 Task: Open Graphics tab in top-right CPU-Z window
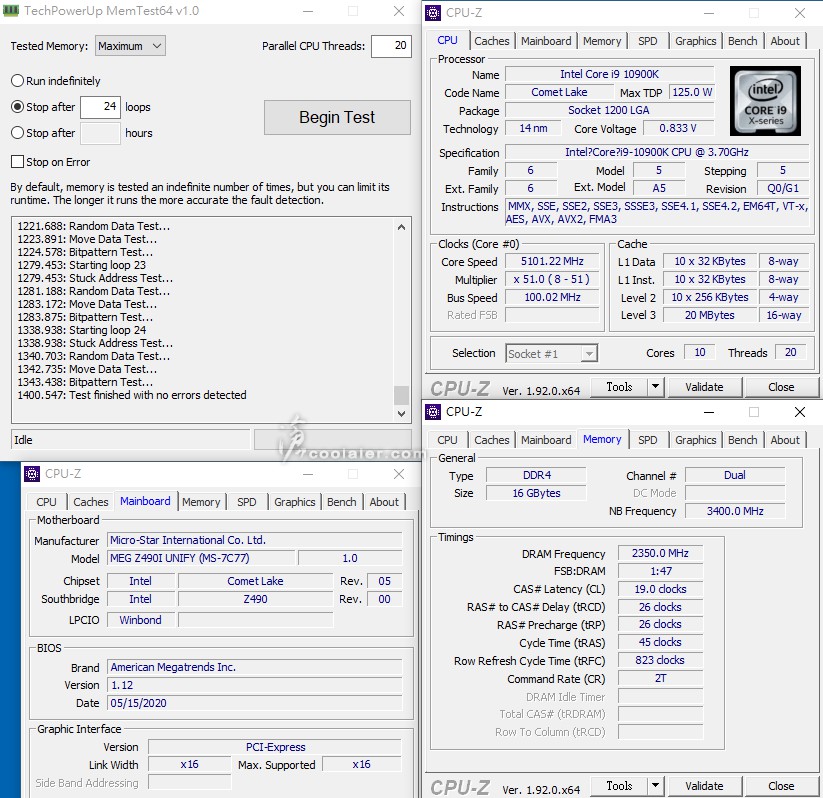[695, 41]
